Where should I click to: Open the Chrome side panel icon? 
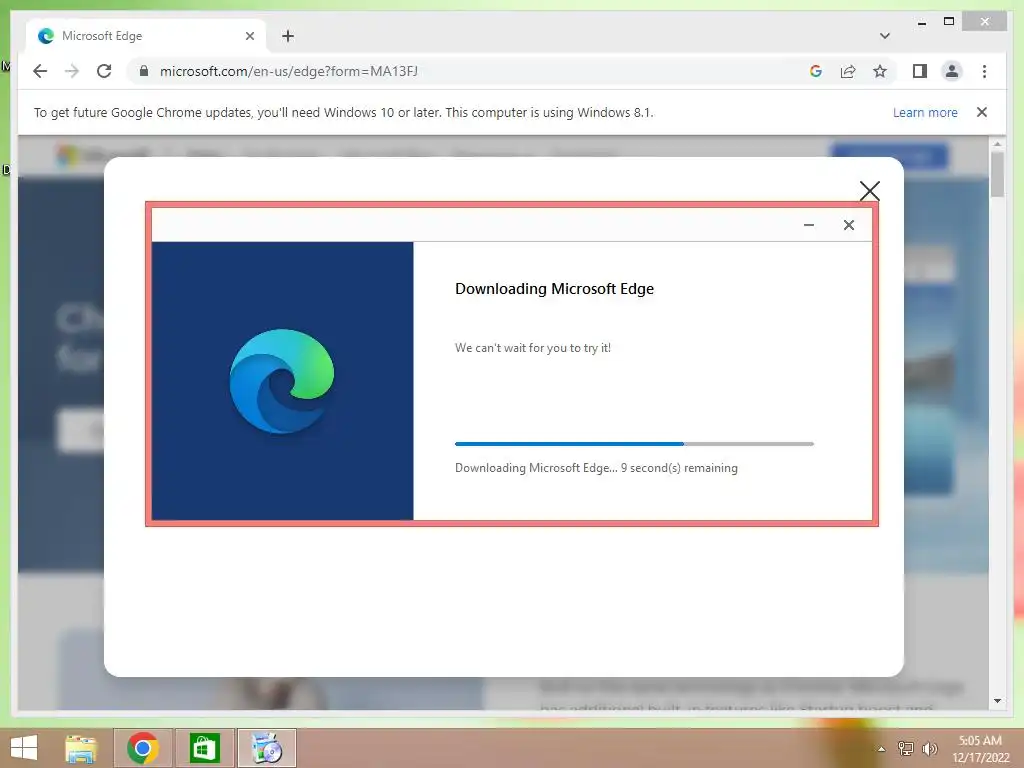coord(920,71)
